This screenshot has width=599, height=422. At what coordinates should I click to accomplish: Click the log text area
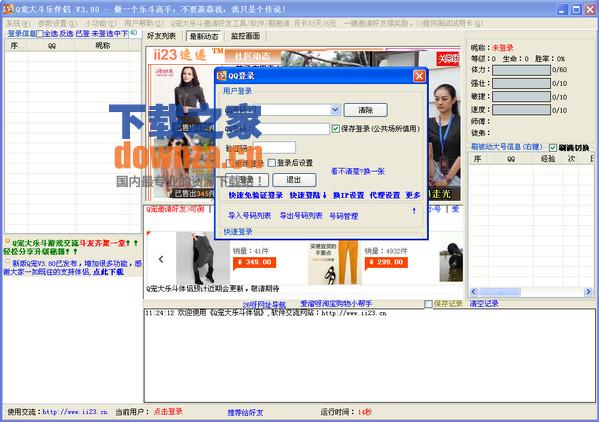pos(369,356)
